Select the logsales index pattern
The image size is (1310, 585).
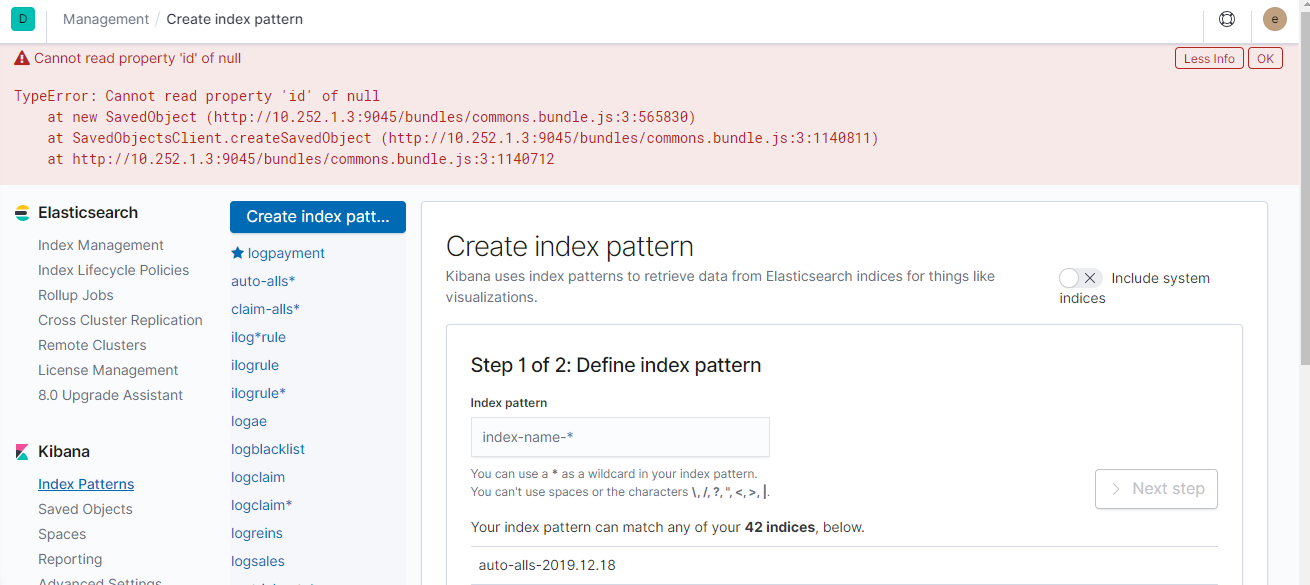pos(258,561)
